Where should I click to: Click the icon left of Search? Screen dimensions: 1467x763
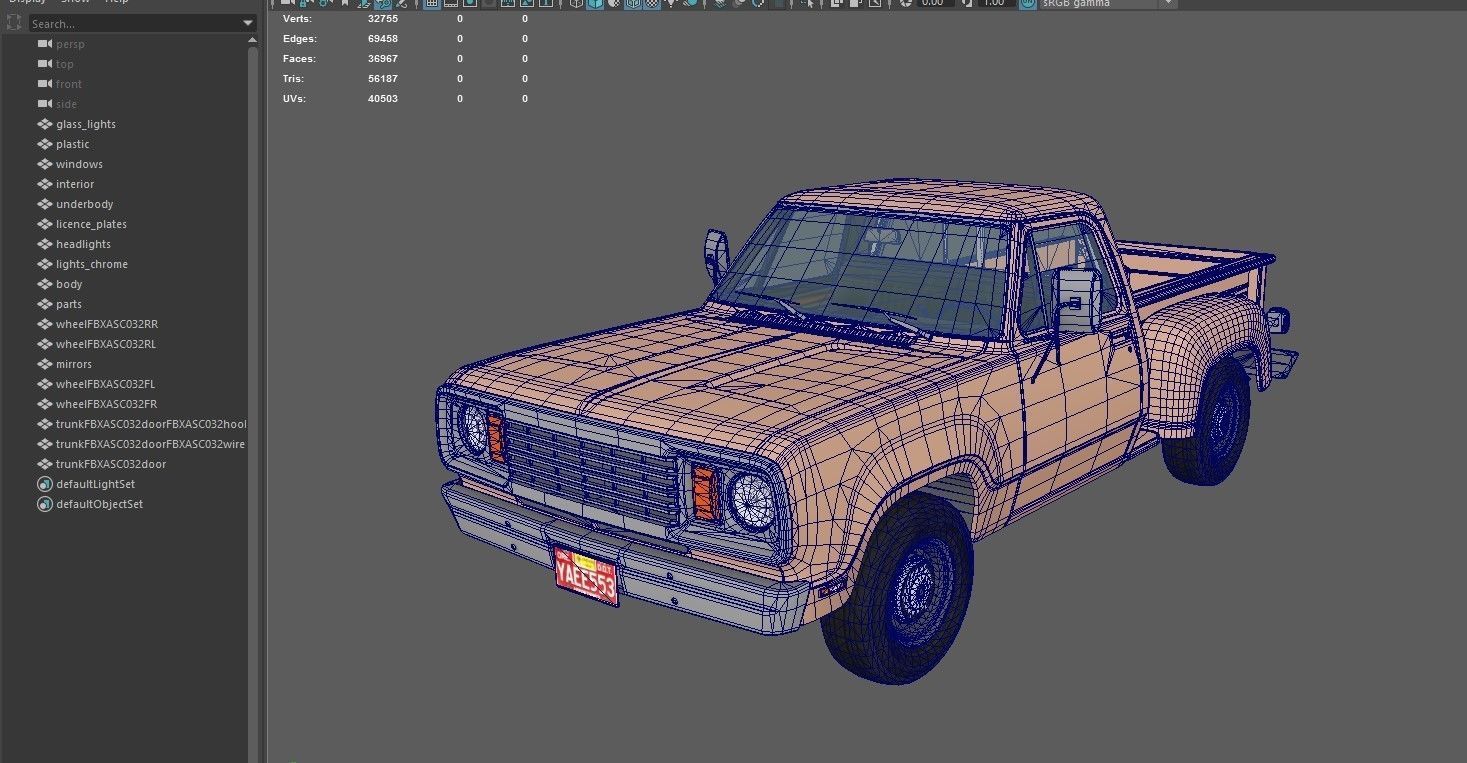click(14, 23)
